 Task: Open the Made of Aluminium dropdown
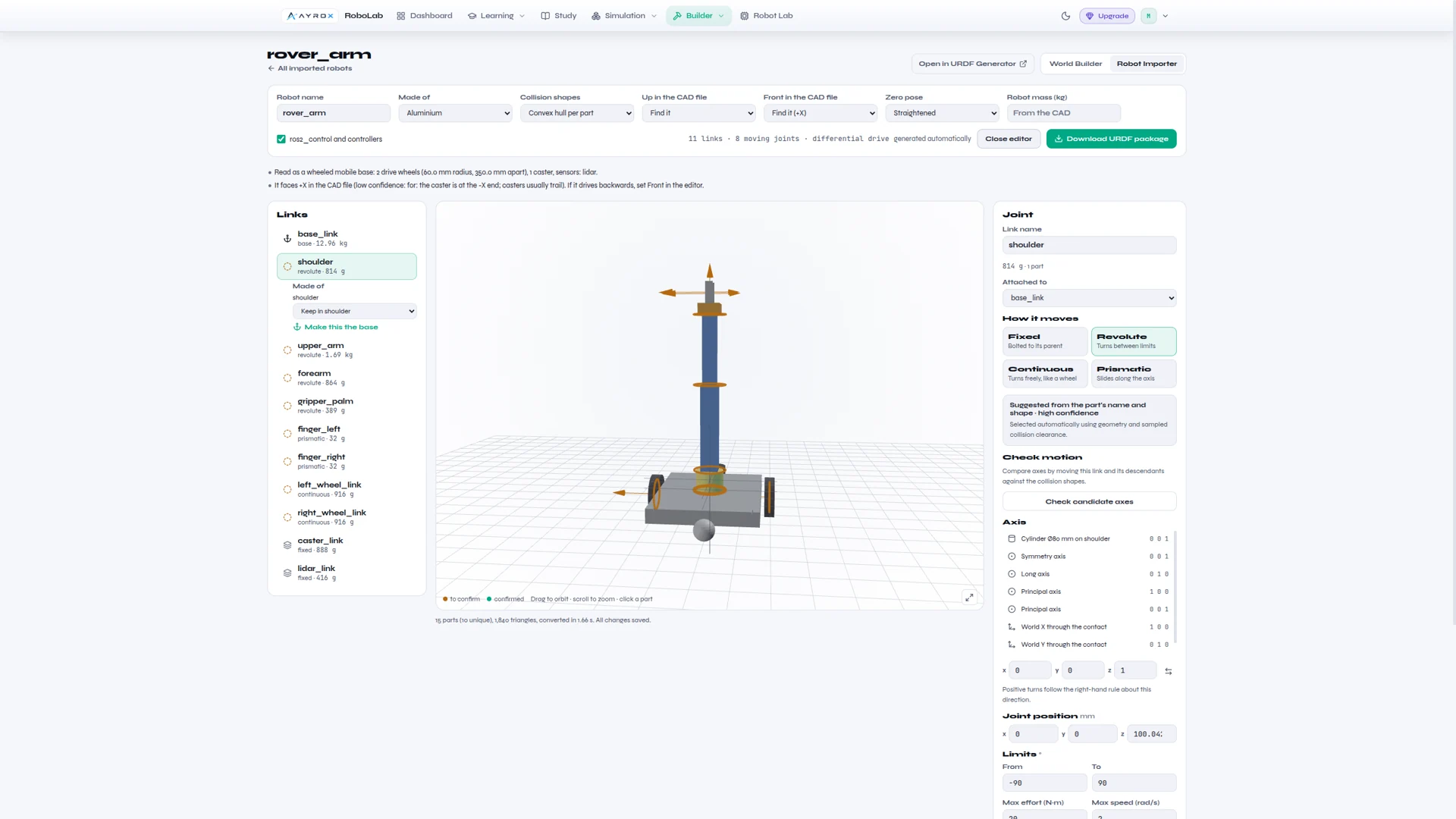(x=455, y=113)
